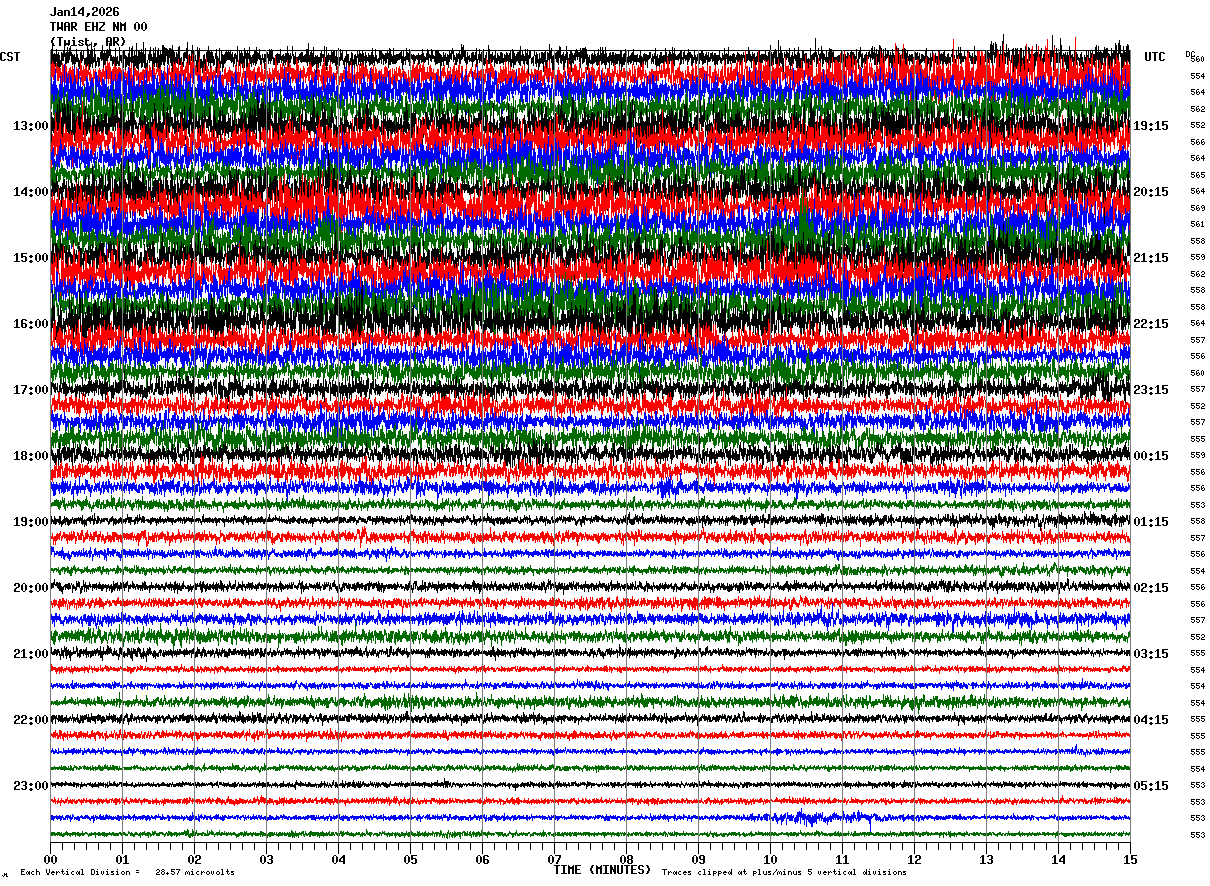Select the 00:15 UTC time label
The height and width of the screenshot is (886, 1210).
(x=1151, y=456)
